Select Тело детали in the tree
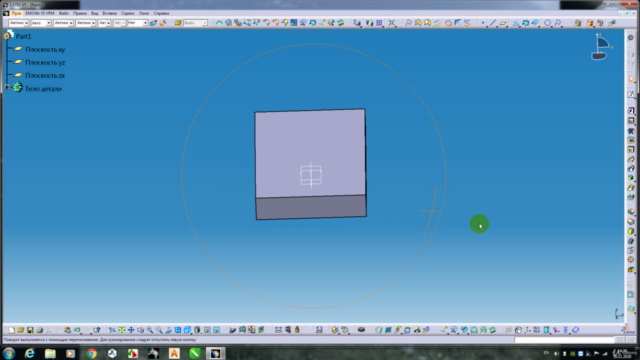 coord(43,89)
